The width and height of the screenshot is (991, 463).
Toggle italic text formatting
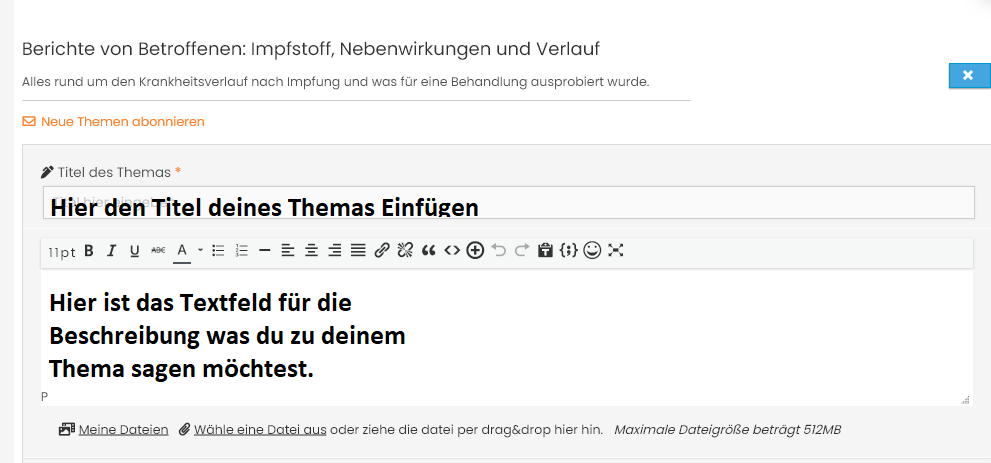(112, 251)
